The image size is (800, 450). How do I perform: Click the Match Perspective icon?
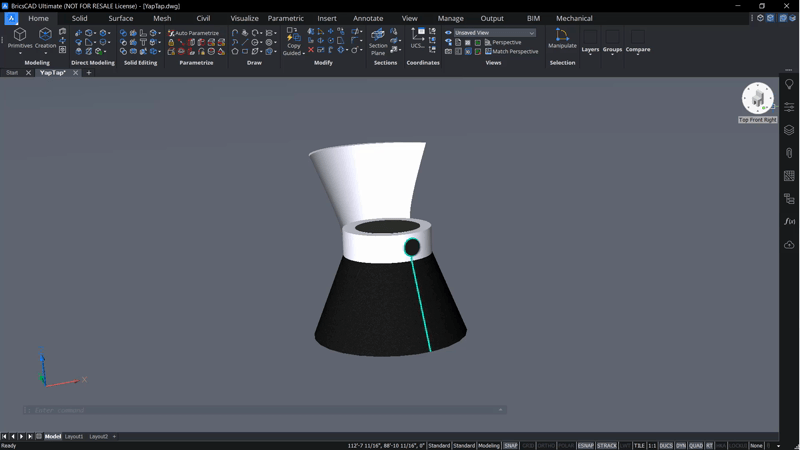pyautogui.click(x=488, y=52)
